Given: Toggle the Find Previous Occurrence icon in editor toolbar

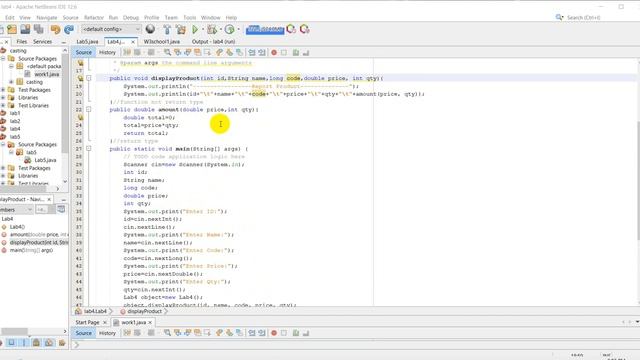Looking at the screenshot, I should click(x=178, y=52).
